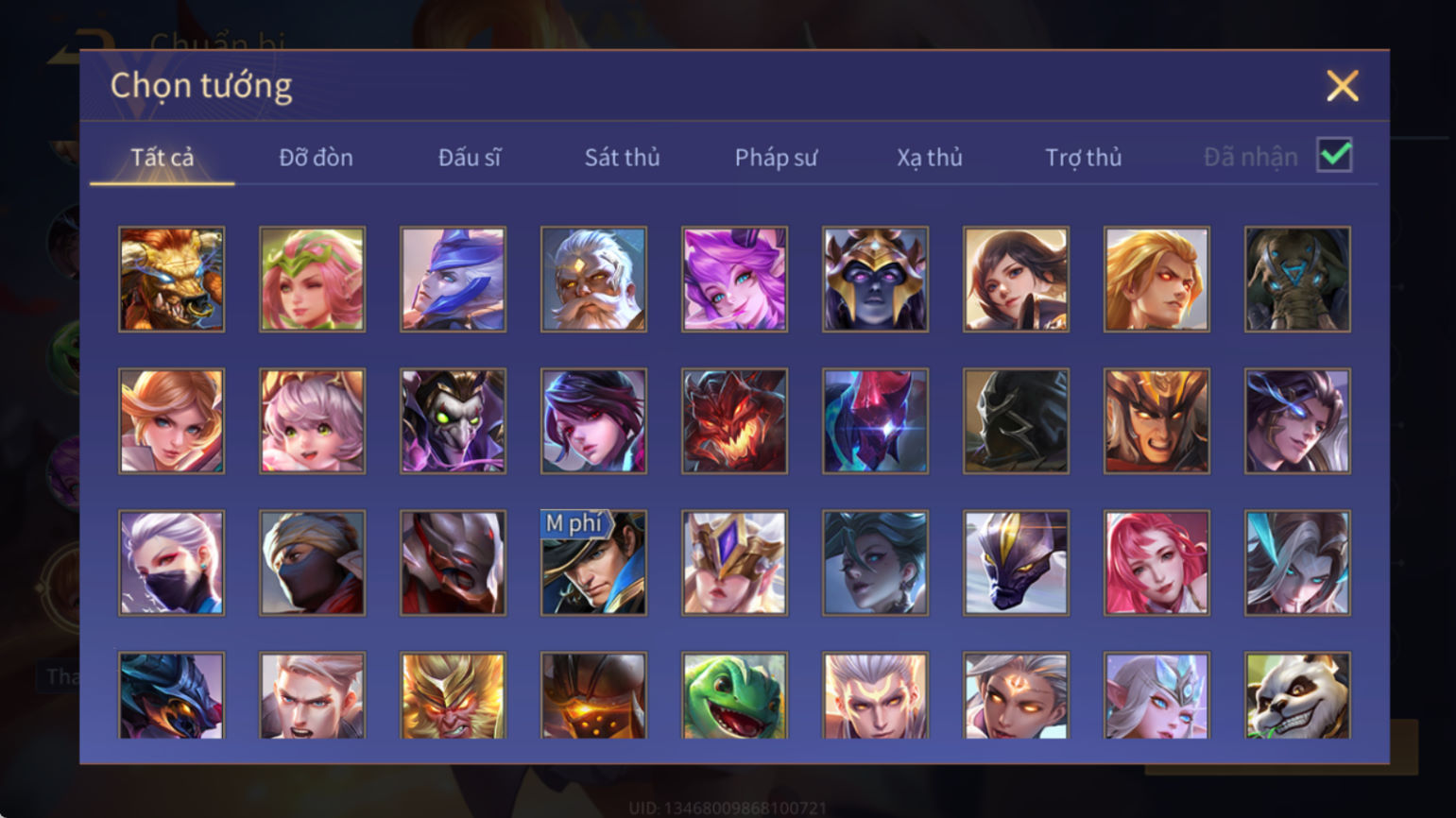Select the green chameleon hero portrait
This screenshot has width=1456, height=818.
coord(734,695)
